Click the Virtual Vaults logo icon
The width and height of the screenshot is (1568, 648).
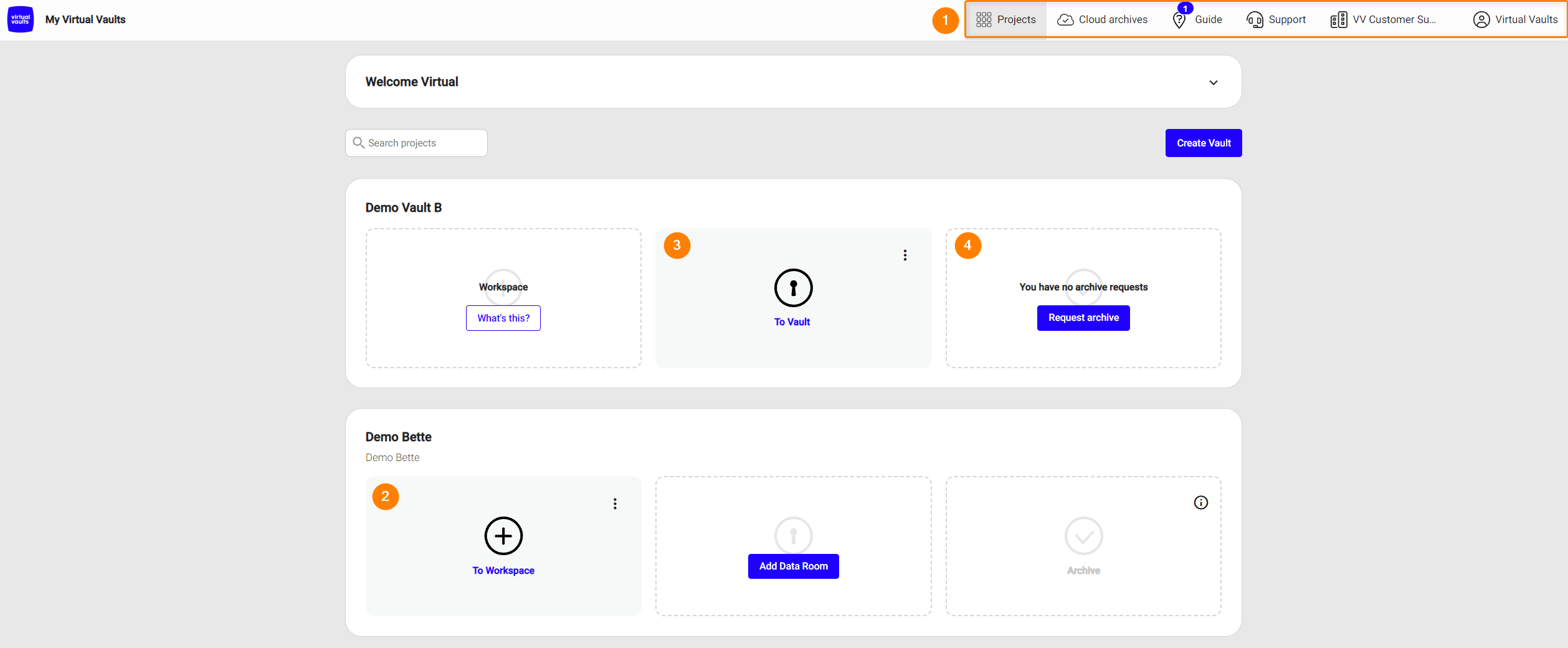click(x=21, y=19)
